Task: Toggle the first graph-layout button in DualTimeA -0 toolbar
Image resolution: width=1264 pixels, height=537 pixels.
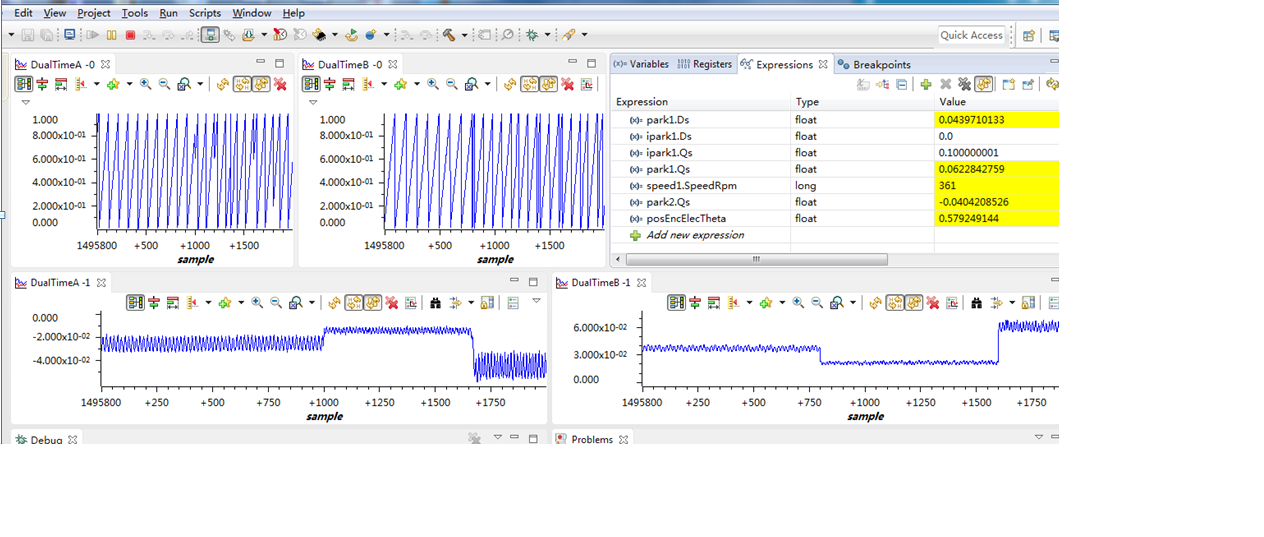Action: click(x=22, y=84)
